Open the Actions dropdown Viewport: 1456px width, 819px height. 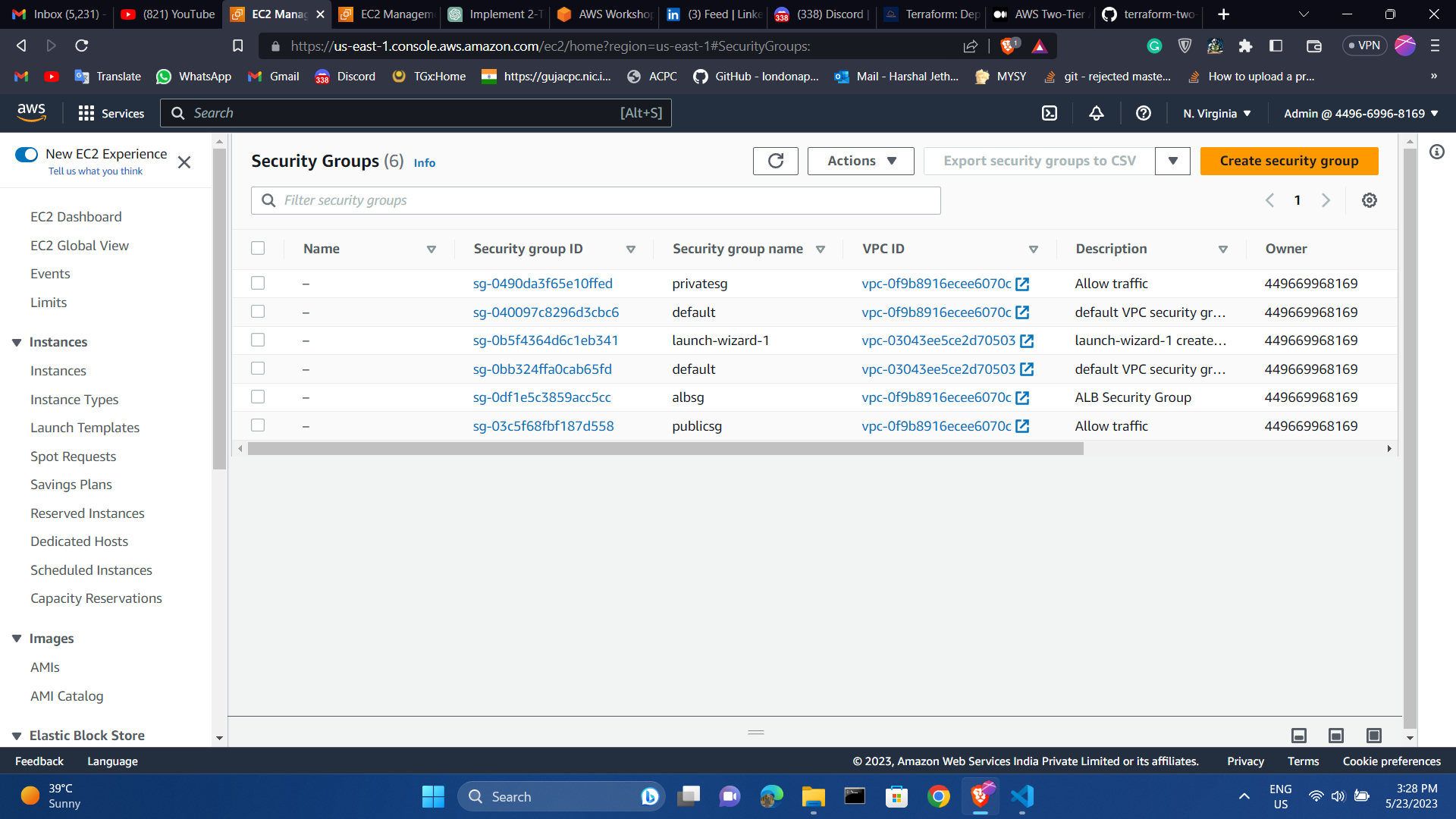click(861, 161)
